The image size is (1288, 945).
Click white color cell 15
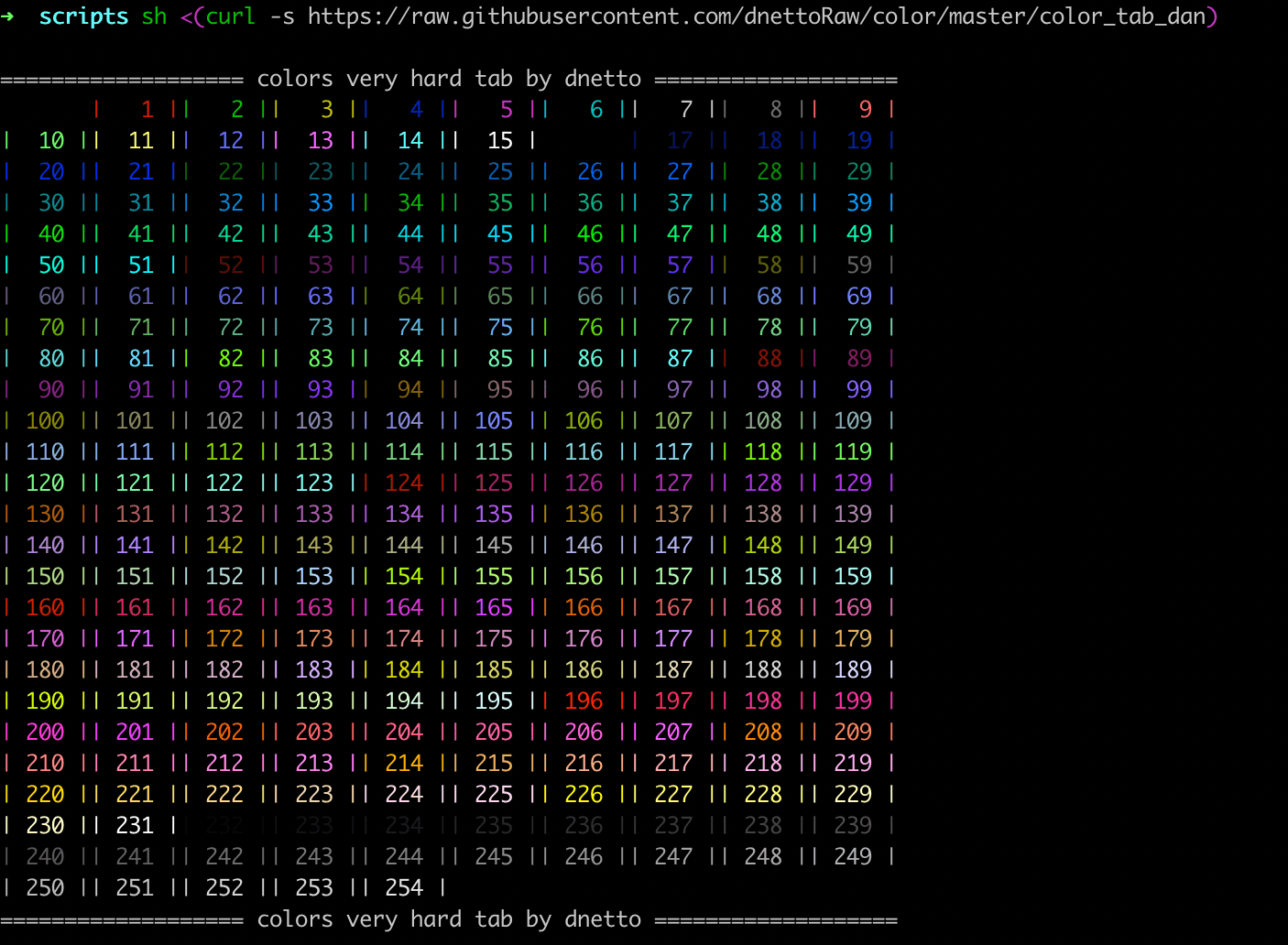[500, 141]
